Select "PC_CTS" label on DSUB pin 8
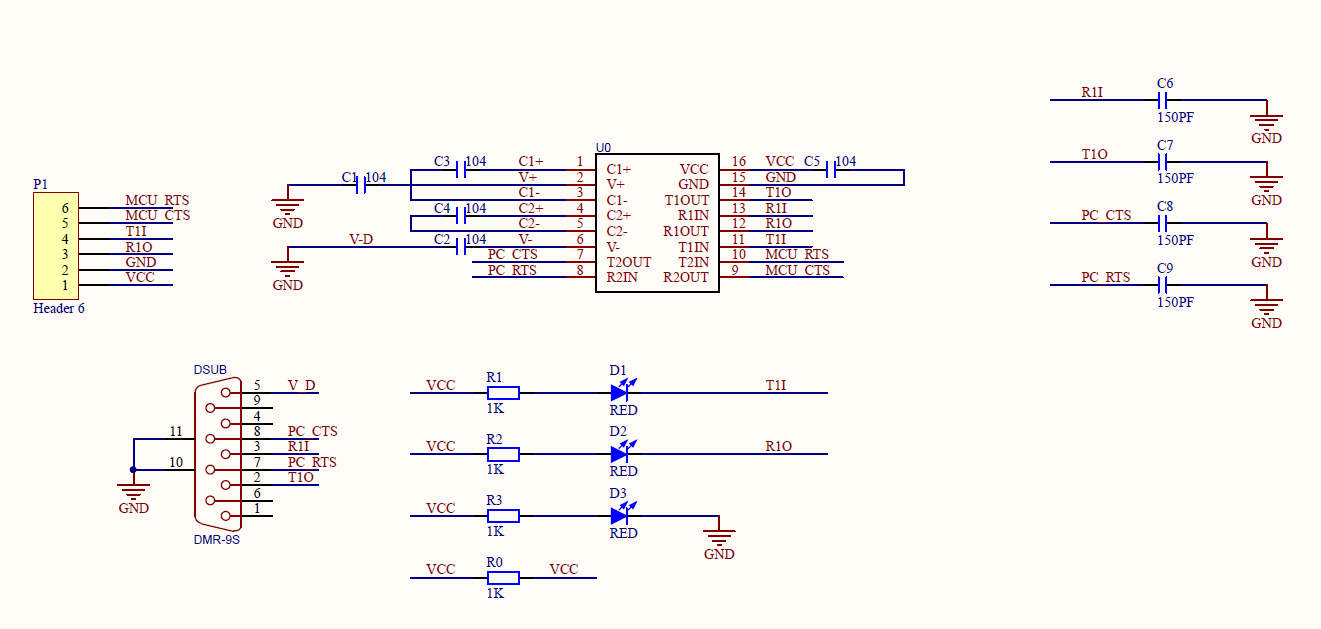The height and width of the screenshot is (629, 1321). (312, 431)
